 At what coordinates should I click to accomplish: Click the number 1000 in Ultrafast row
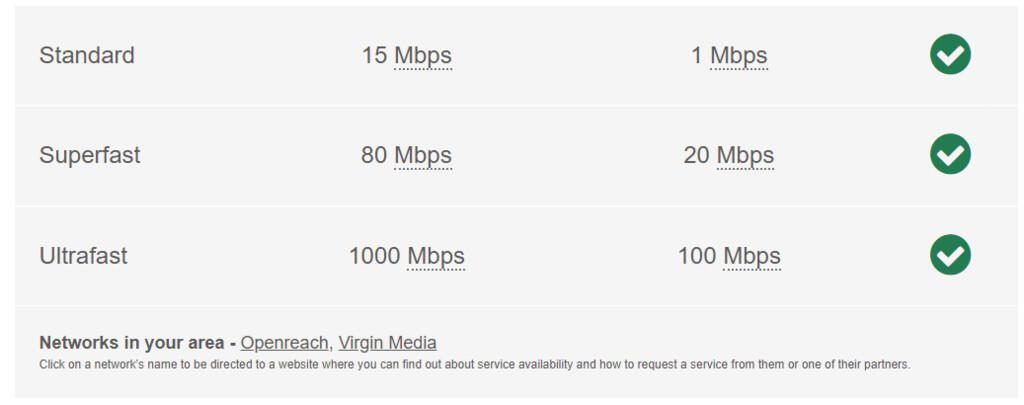374,256
